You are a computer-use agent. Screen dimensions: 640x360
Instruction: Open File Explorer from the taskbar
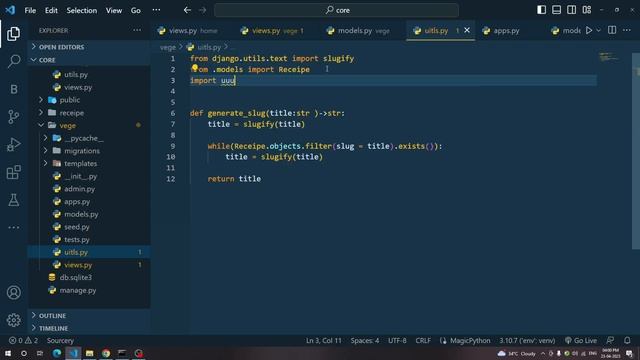click(x=89, y=353)
